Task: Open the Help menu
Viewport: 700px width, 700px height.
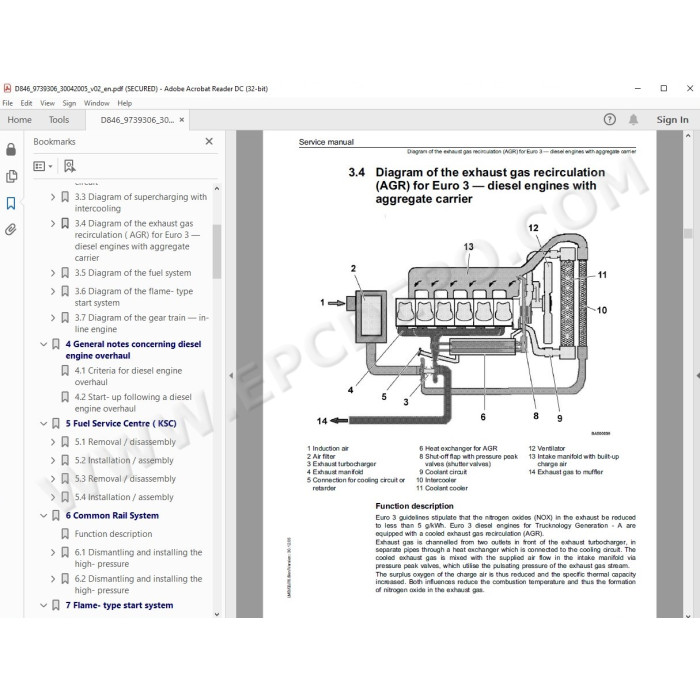Action: coord(125,103)
